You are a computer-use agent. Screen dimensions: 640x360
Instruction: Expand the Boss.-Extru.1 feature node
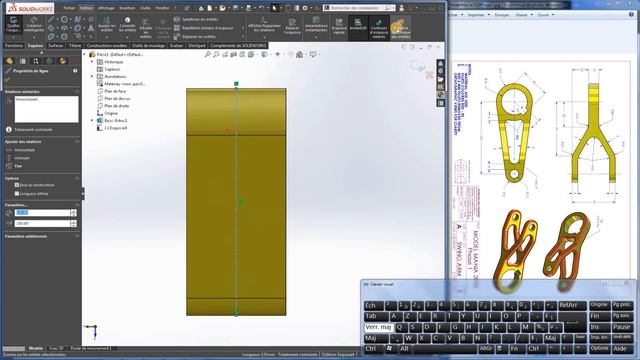[x=92, y=120]
